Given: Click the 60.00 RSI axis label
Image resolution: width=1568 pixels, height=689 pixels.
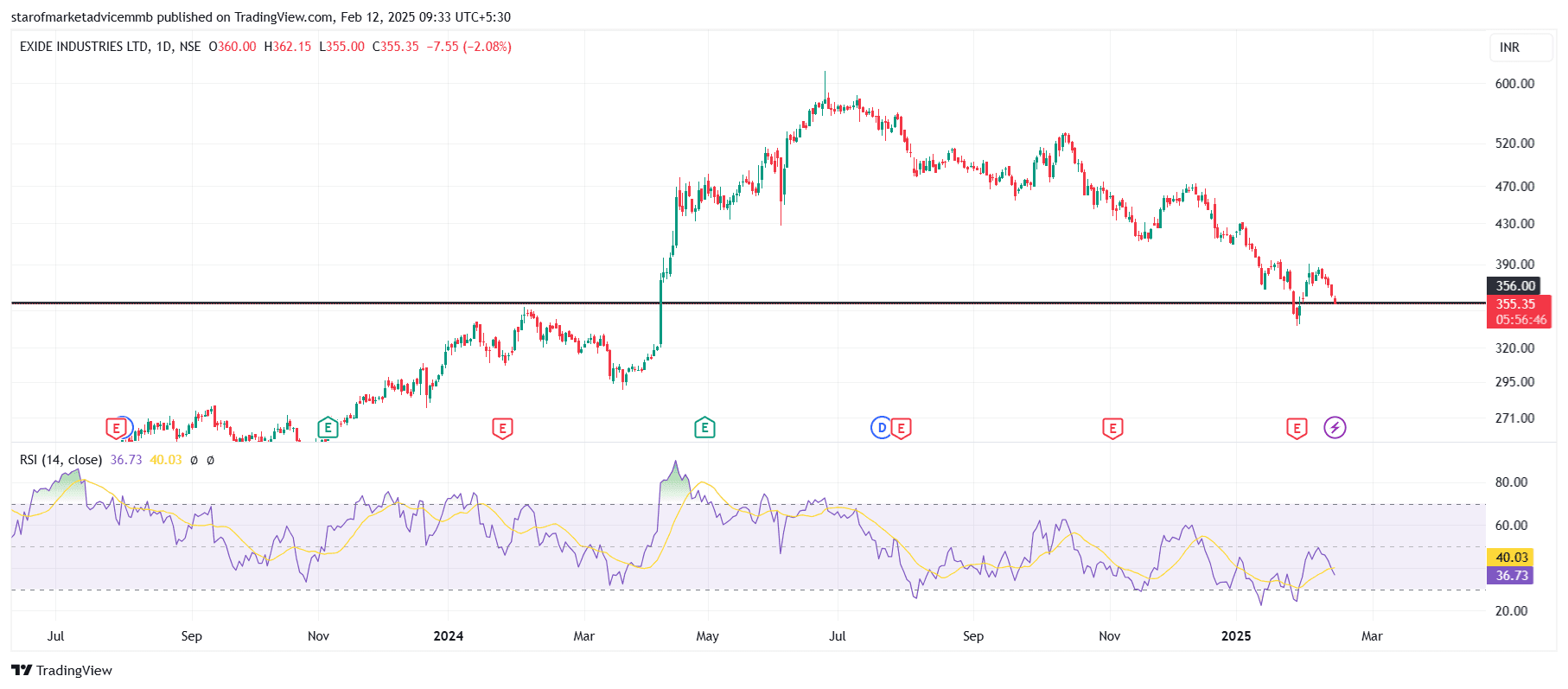Looking at the screenshot, I should (x=1512, y=526).
